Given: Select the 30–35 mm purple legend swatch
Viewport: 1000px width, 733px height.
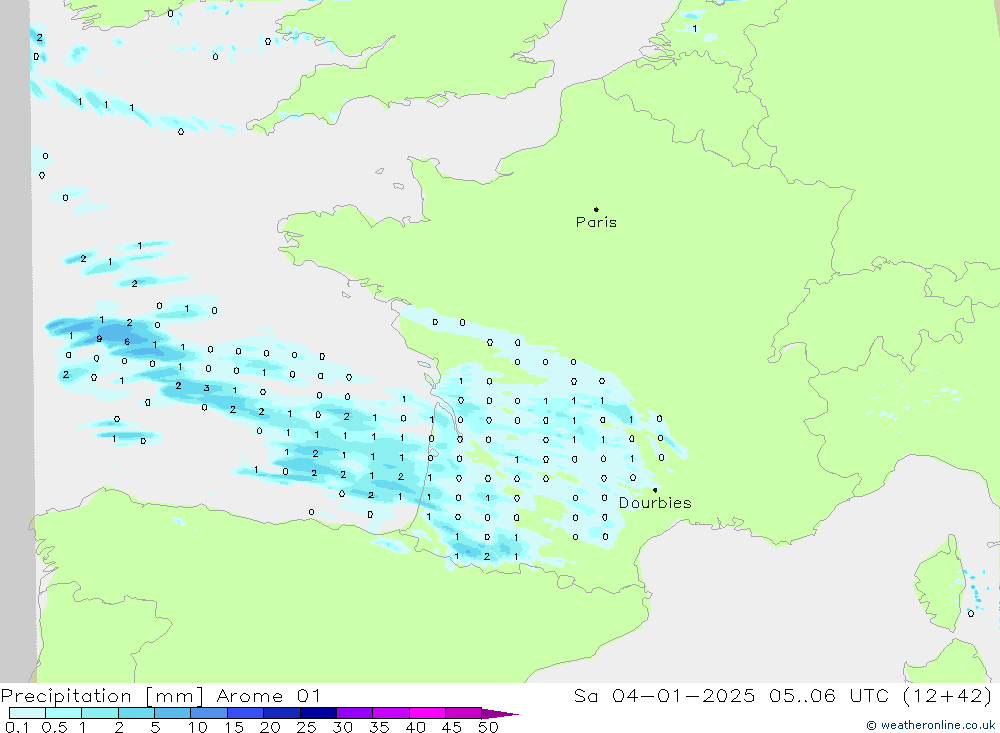Looking at the screenshot, I should [355, 713].
